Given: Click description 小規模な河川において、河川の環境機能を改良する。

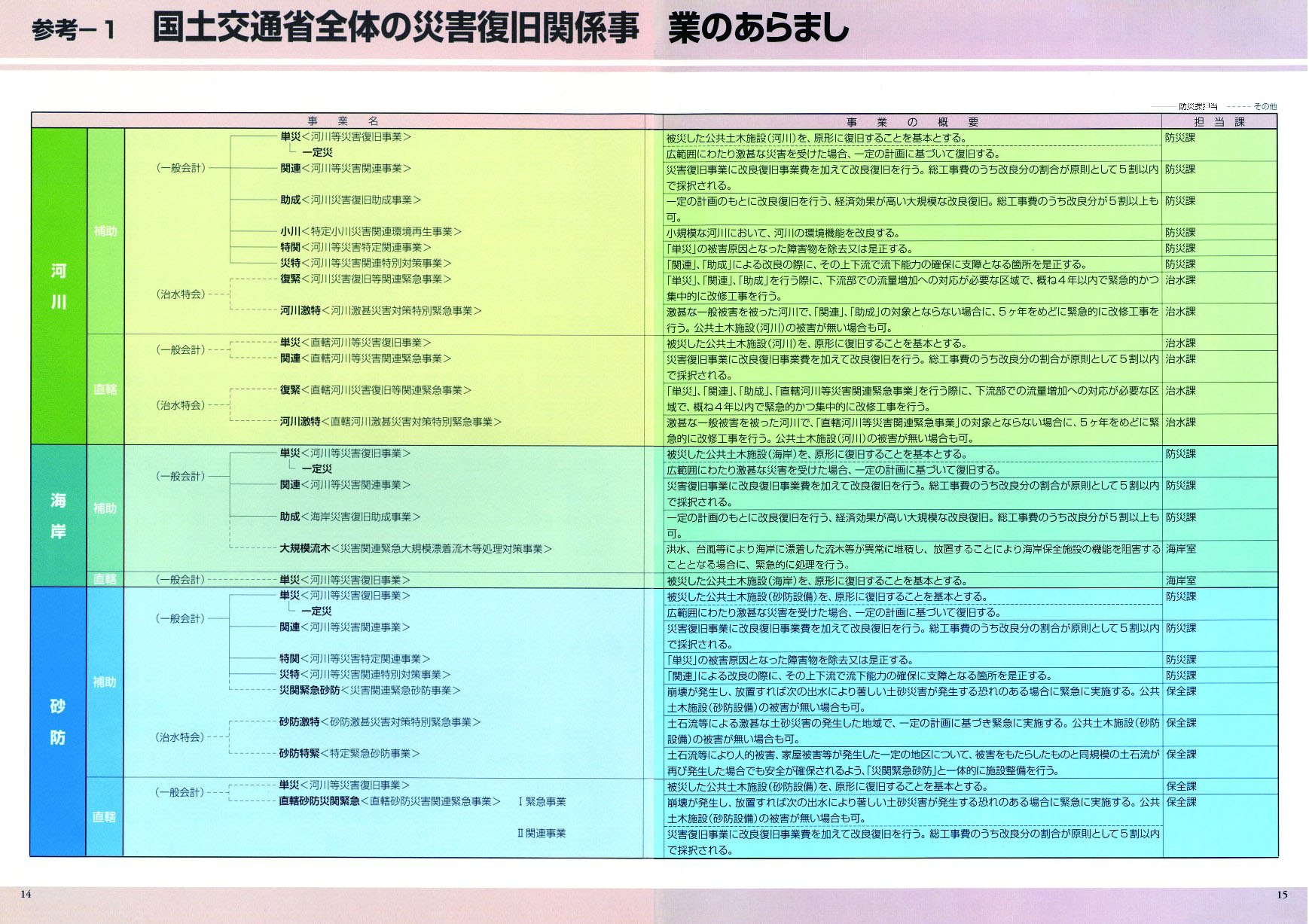Looking at the screenshot, I should click(x=783, y=233).
